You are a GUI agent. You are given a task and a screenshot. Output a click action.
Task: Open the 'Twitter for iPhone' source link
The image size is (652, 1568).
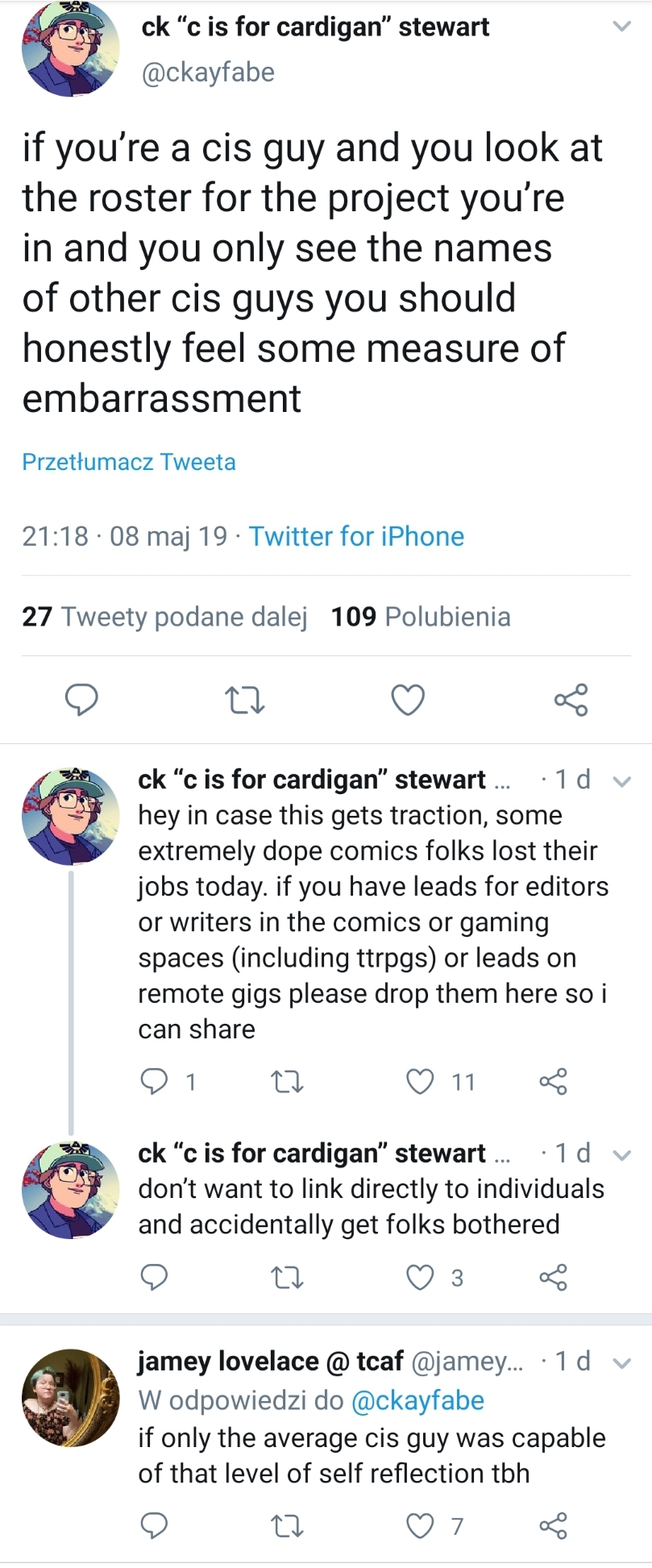(356, 536)
